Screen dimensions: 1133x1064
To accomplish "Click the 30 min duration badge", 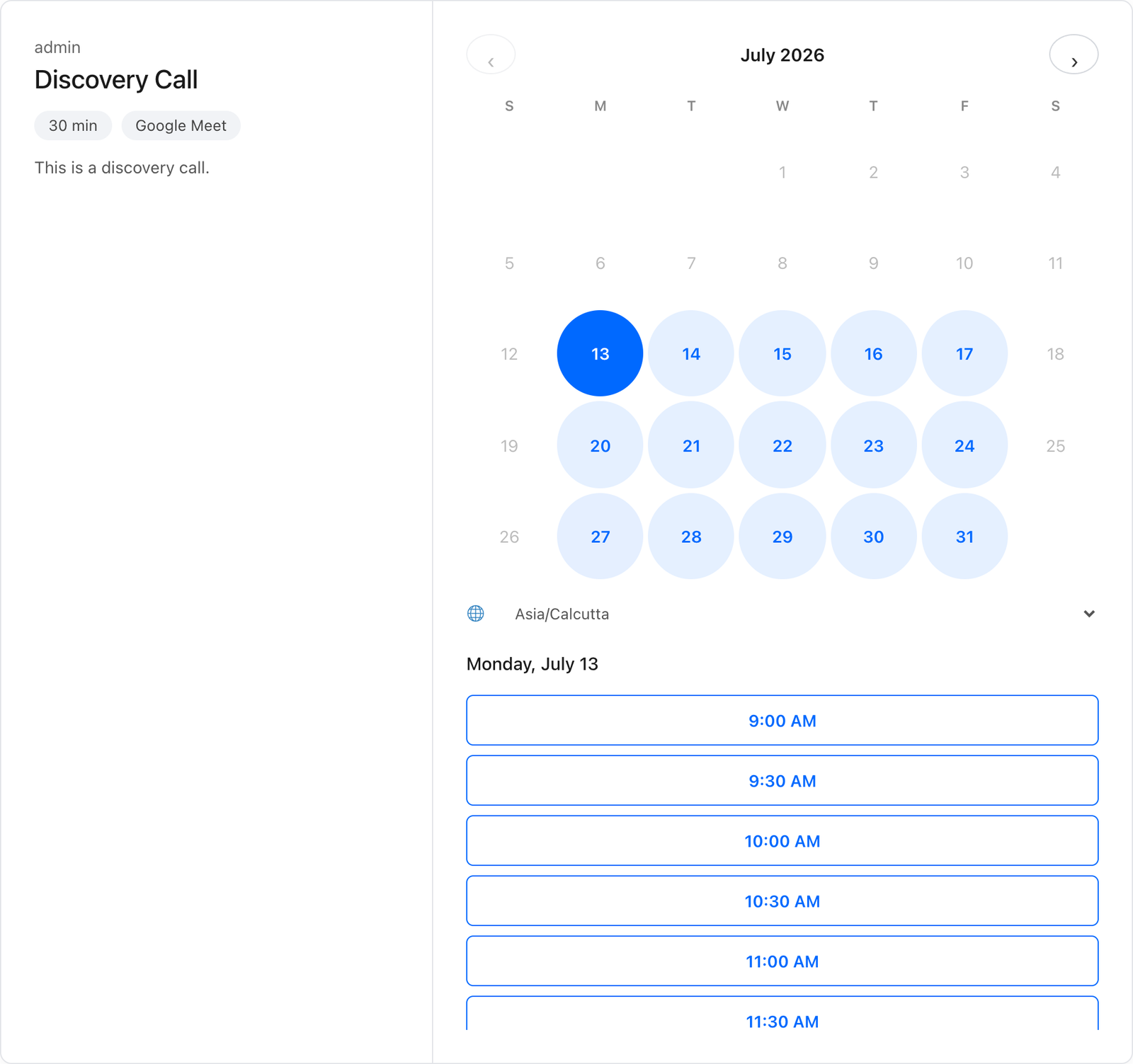I will pos(73,125).
